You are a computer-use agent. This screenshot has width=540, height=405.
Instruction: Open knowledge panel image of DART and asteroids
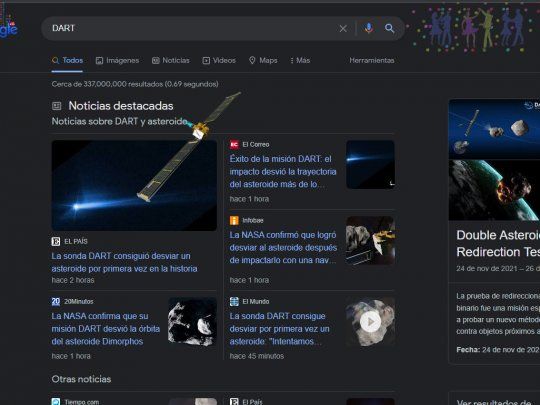(494, 129)
